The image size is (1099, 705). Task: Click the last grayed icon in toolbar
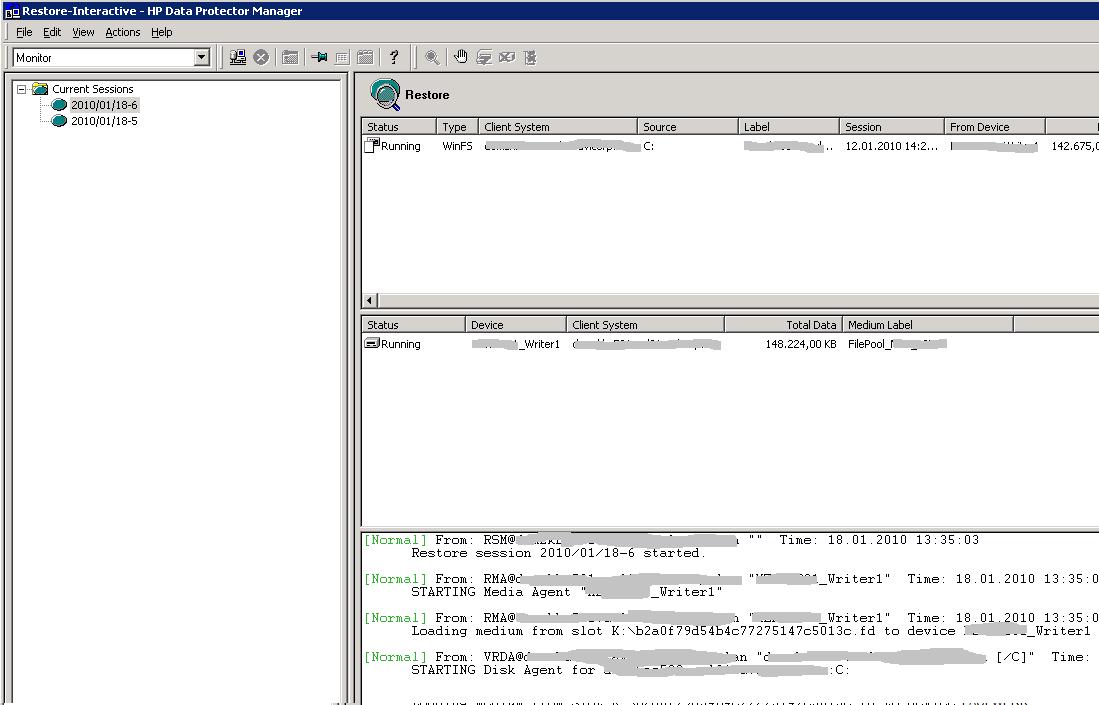coord(531,57)
